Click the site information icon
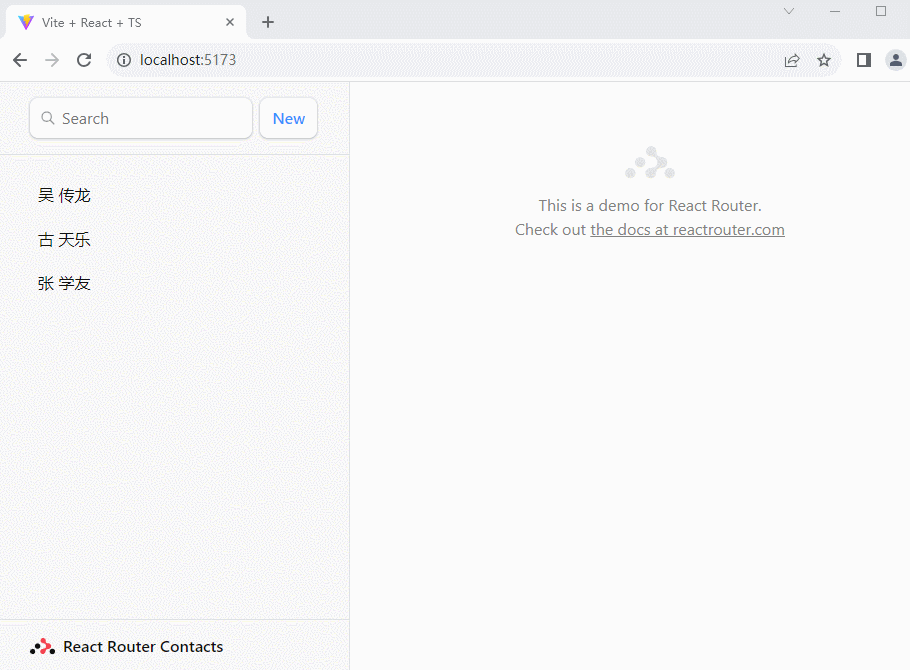The image size is (910, 670). click(124, 60)
